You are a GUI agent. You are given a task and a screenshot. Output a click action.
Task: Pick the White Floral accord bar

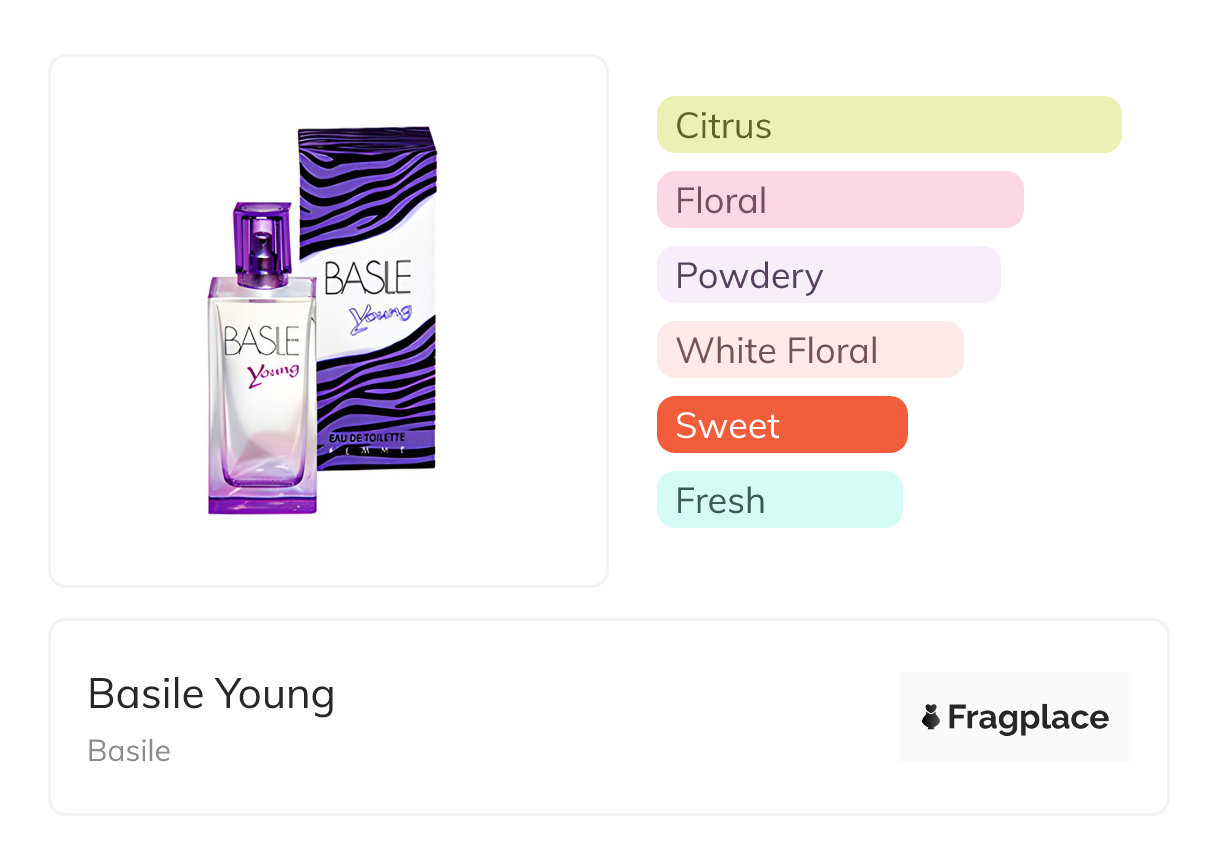tap(810, 350)
